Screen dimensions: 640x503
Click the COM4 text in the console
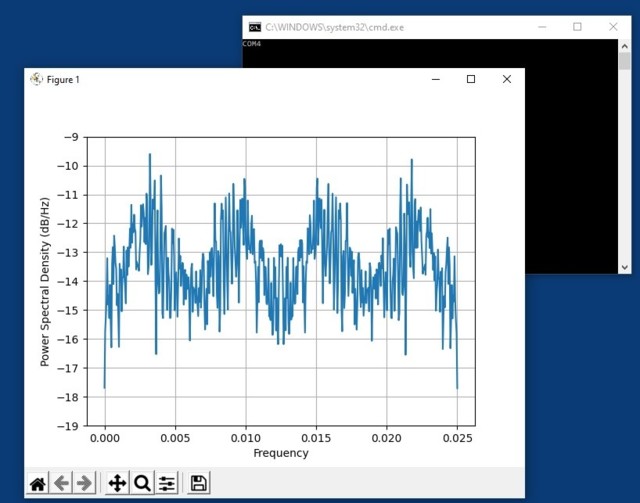(x=251, y=44)
